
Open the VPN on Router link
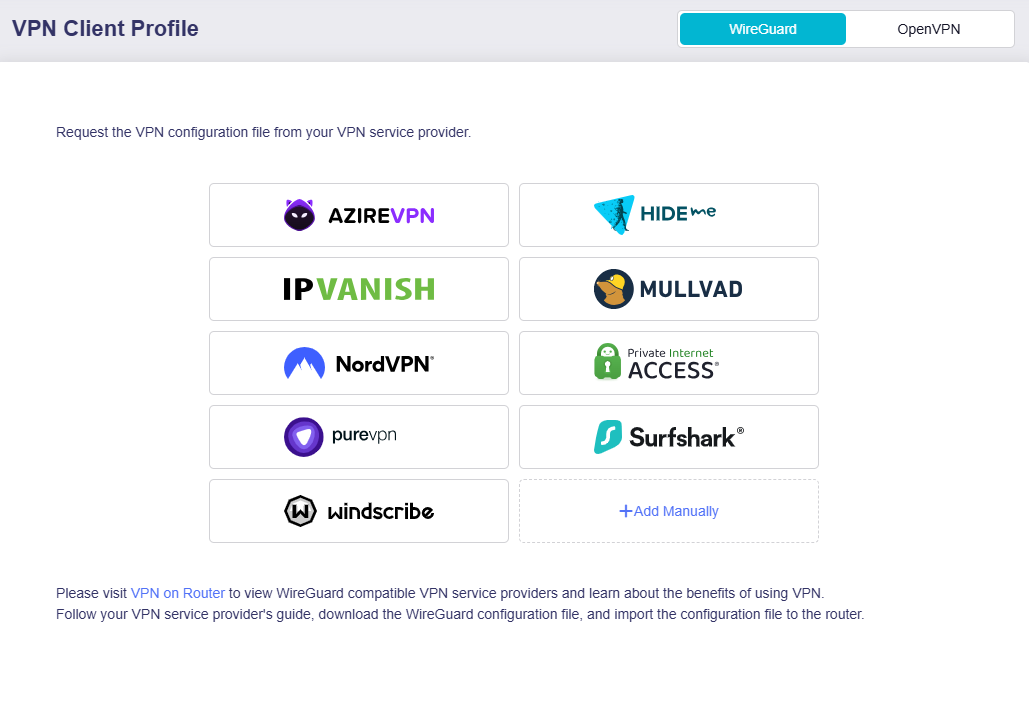coord(177,592)
